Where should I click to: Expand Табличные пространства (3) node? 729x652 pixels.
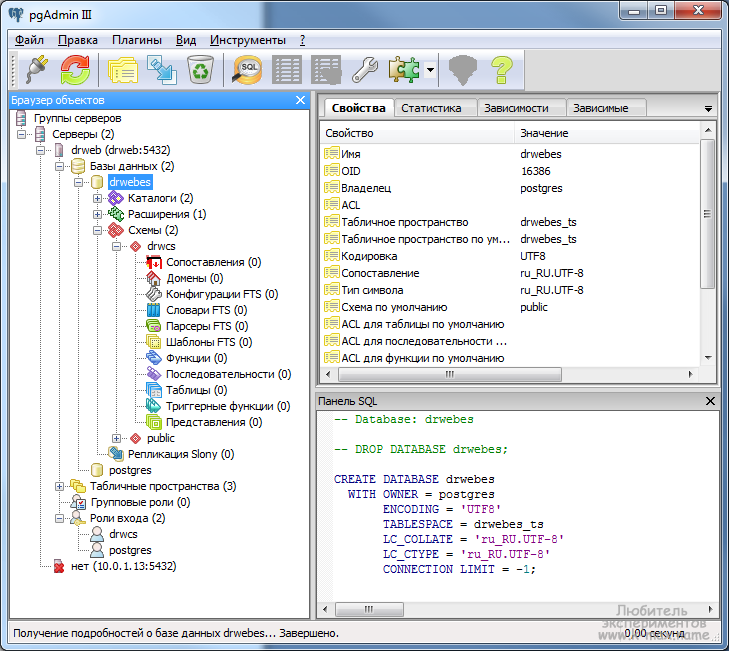[60, 486]
